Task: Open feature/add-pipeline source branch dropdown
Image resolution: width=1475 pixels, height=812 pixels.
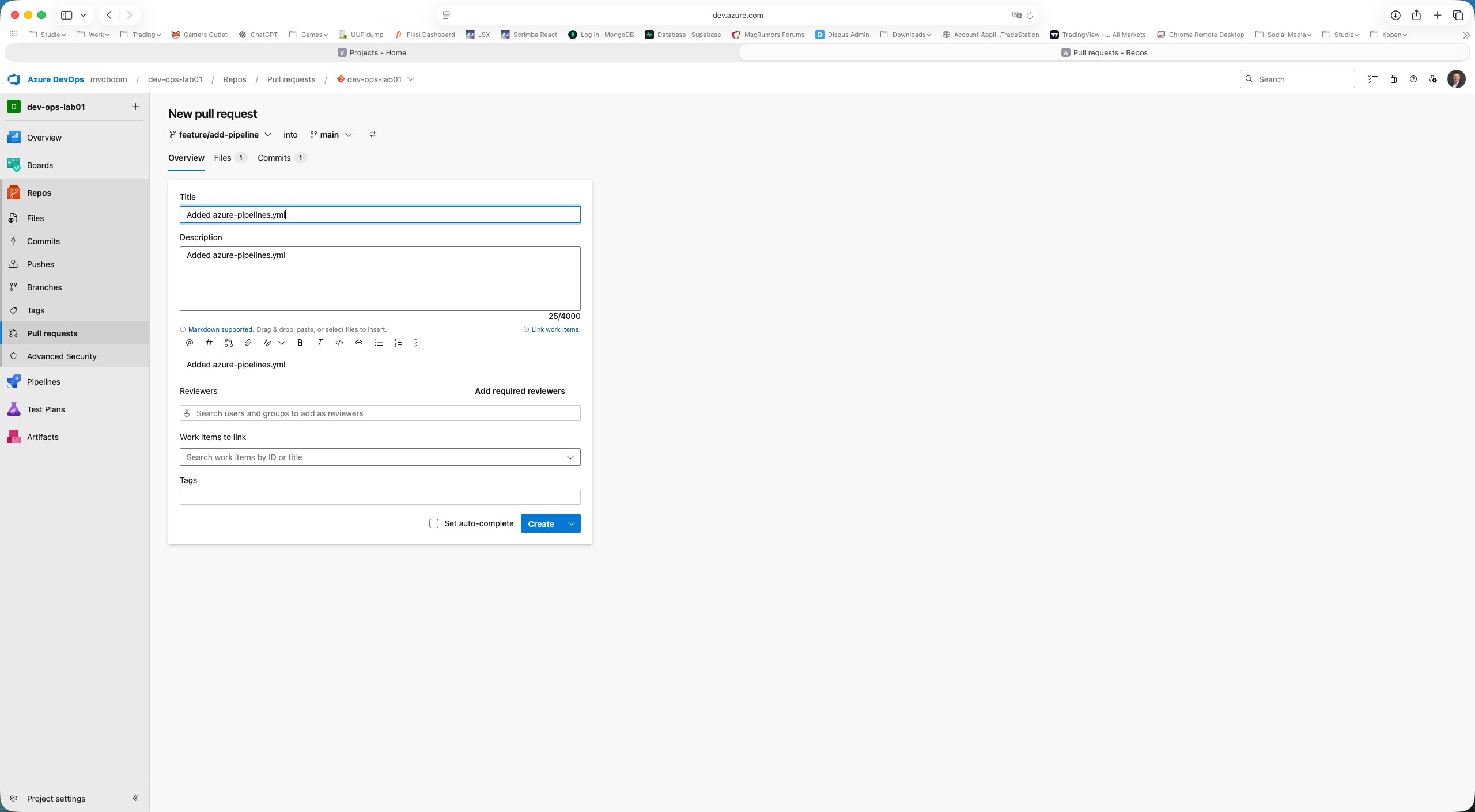Action: [x=220, y=135]
